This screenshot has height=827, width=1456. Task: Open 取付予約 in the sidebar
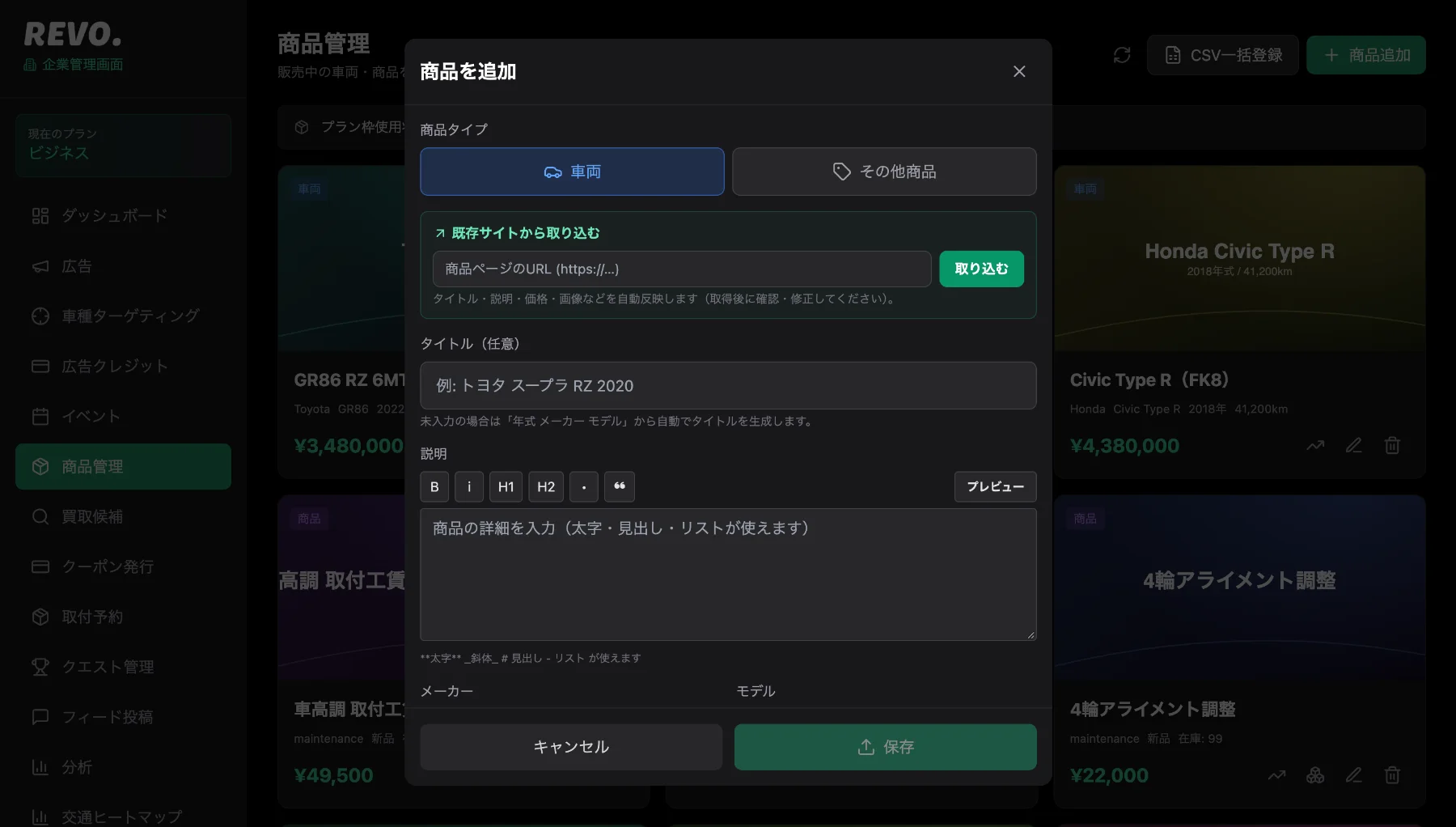(x=123, y=617)
